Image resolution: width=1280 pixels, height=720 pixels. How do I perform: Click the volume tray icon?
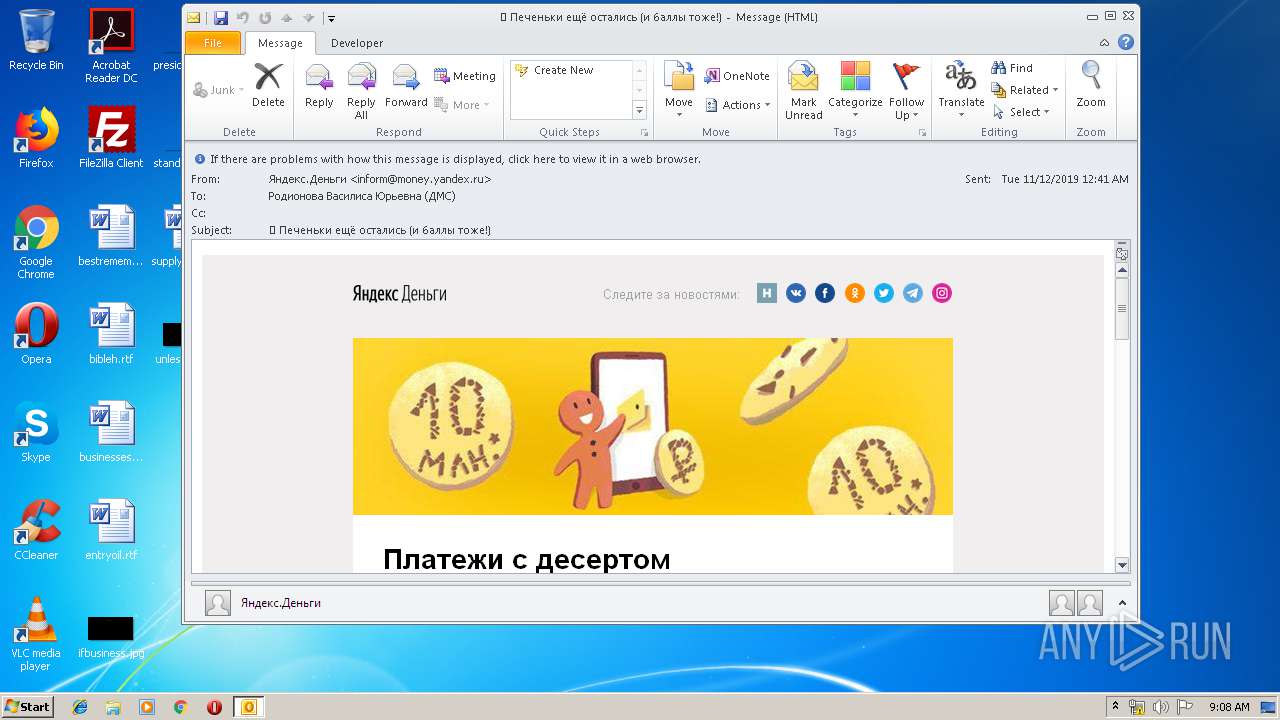(x=1161, y=707)
